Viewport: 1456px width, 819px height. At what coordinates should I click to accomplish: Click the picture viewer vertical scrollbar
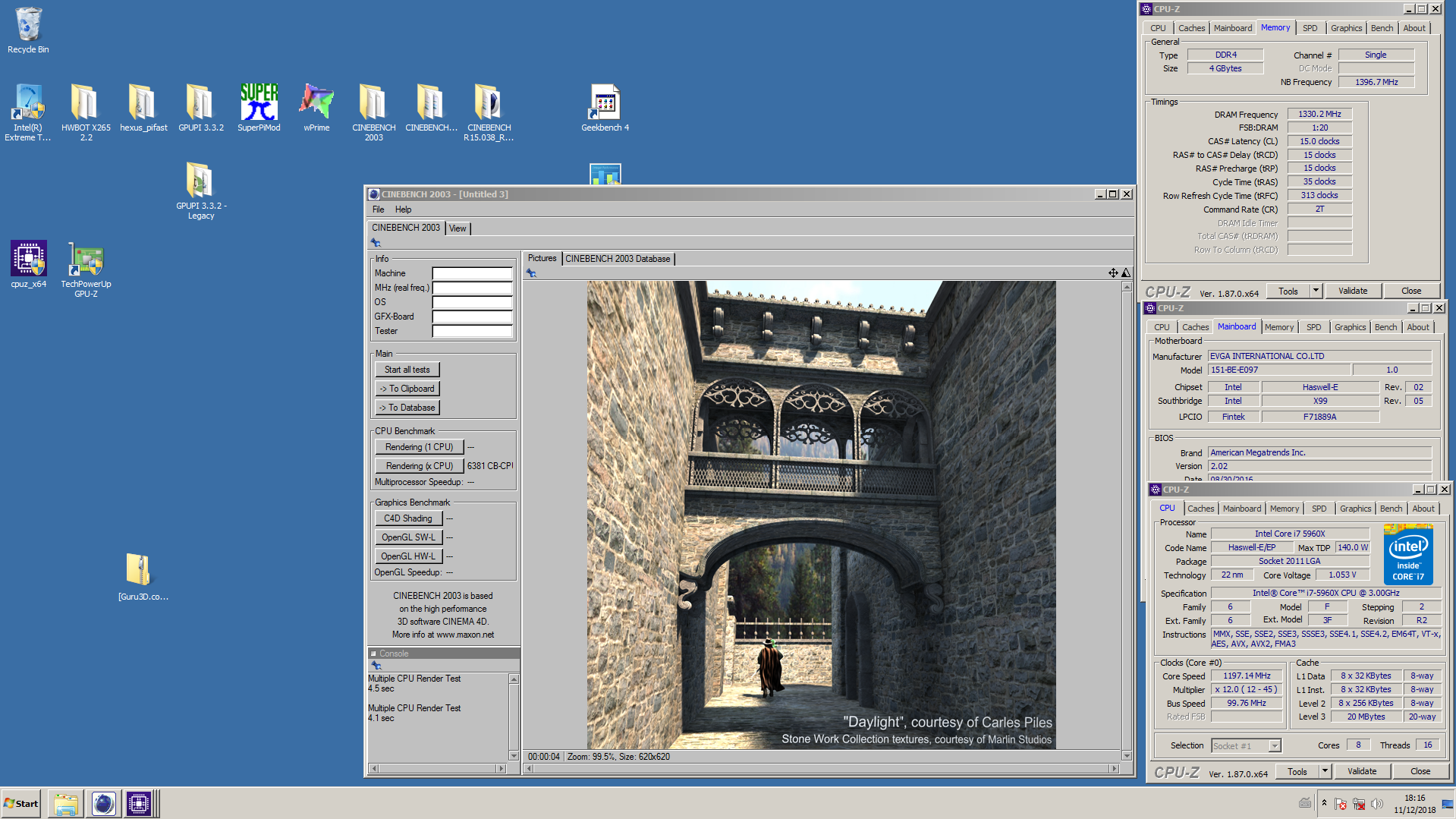point(1127,521)
